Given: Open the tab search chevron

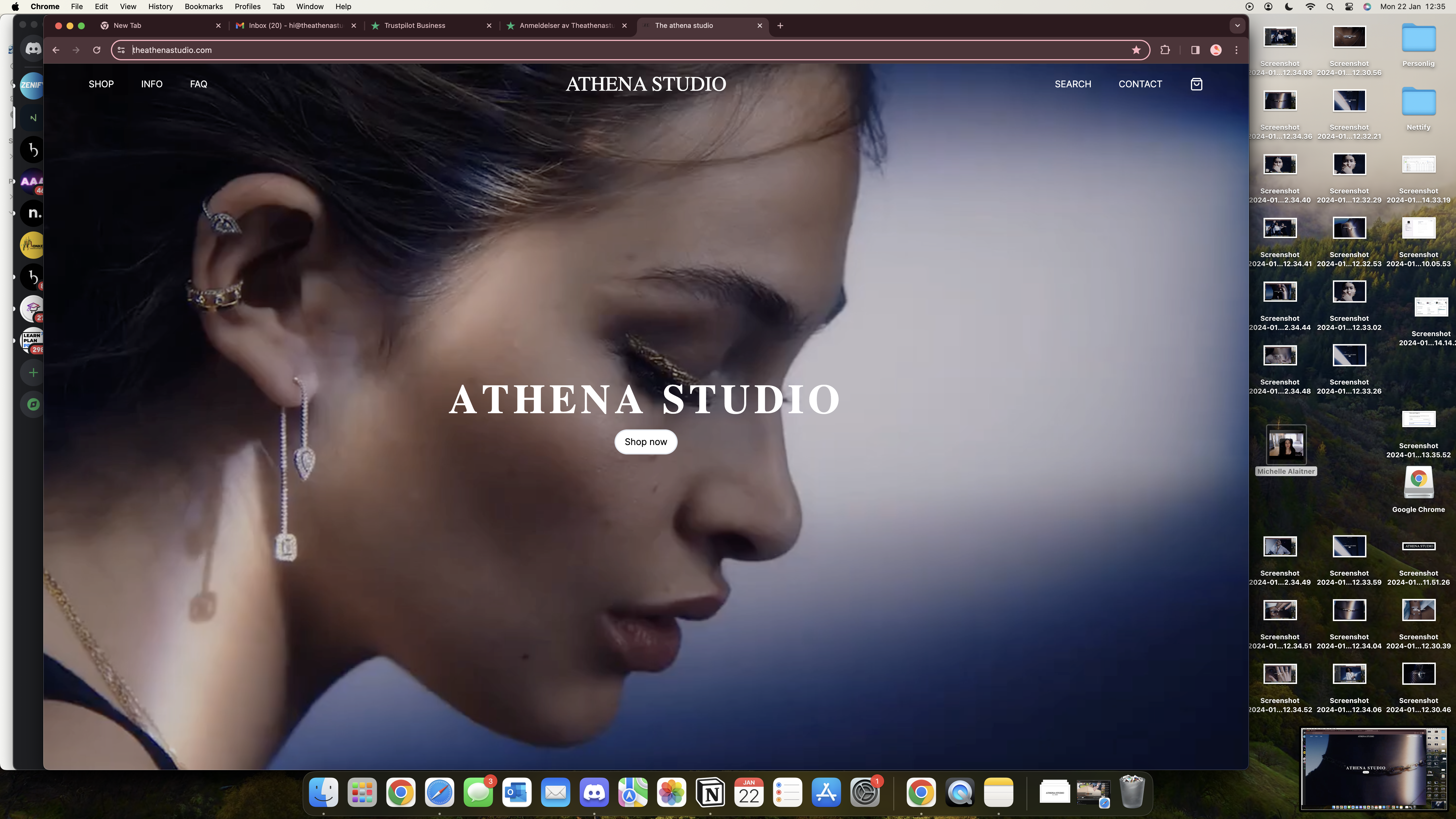Looking at the screenshot, I should 1237,25.
